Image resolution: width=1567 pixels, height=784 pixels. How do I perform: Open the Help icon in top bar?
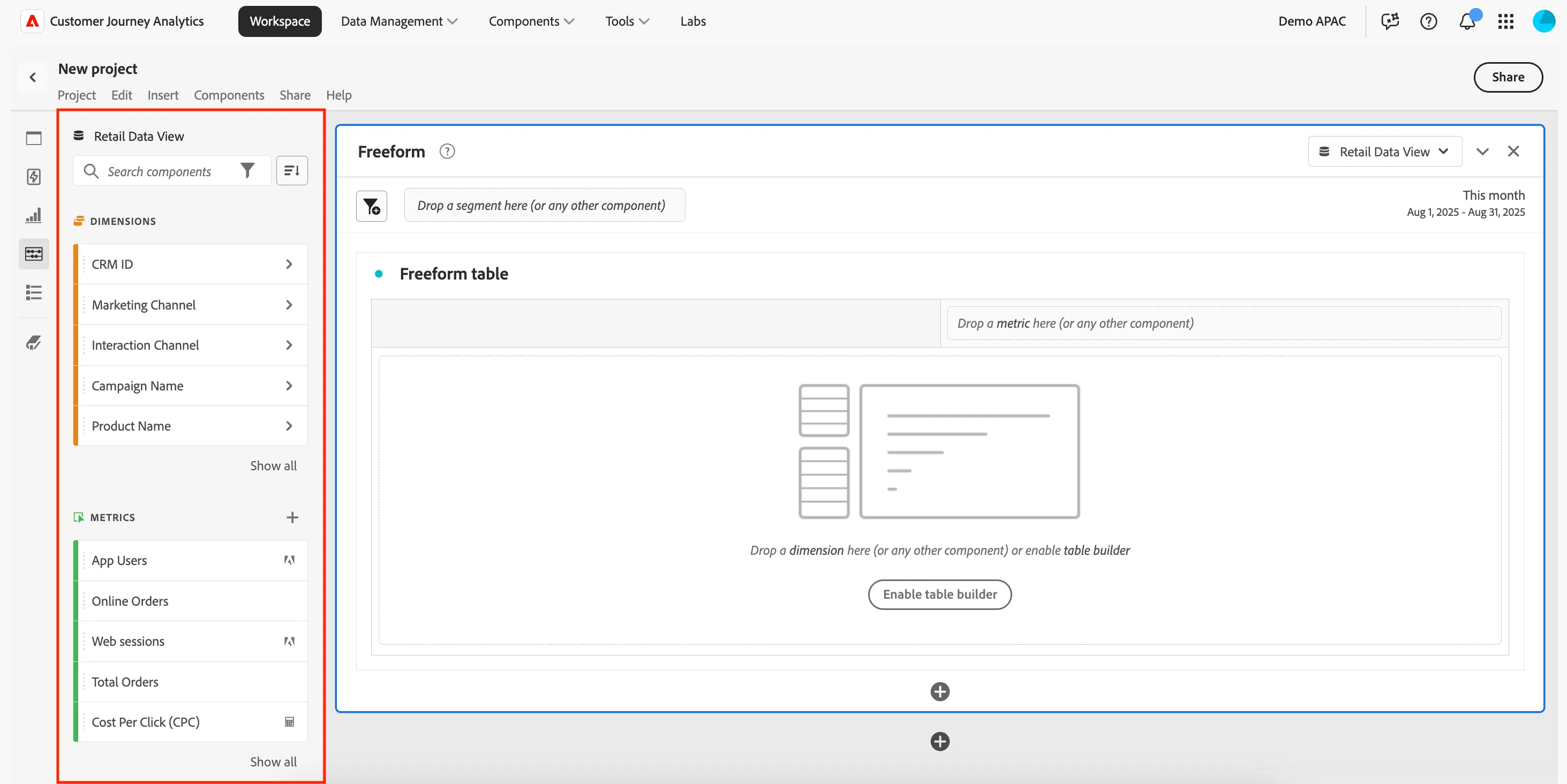point(1428,21)
